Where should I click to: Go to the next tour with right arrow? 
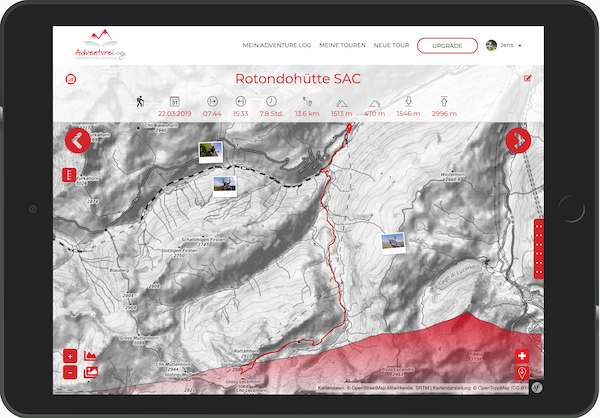tap(518, 141)
